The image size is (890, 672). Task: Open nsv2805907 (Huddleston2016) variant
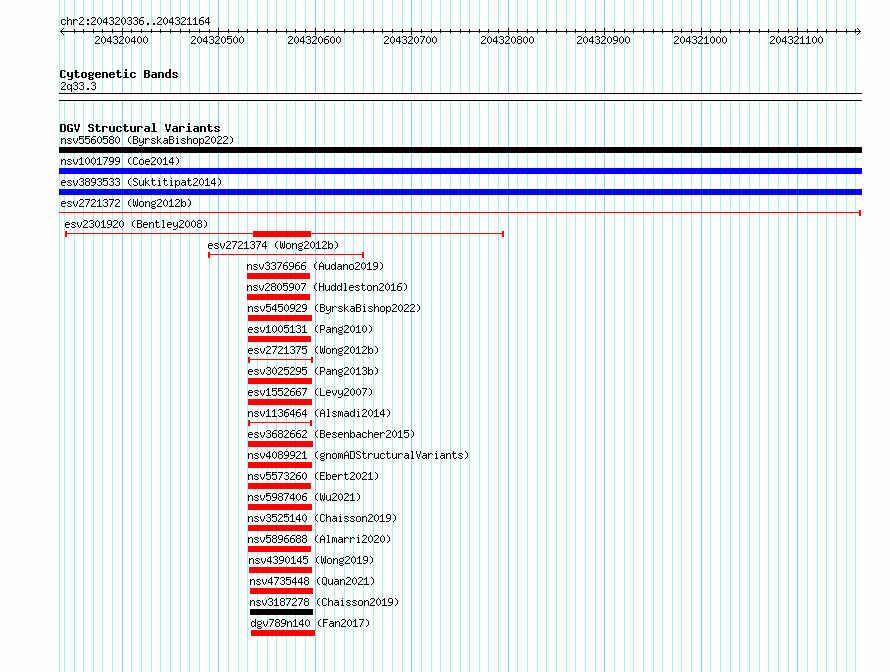pos(327,287)
